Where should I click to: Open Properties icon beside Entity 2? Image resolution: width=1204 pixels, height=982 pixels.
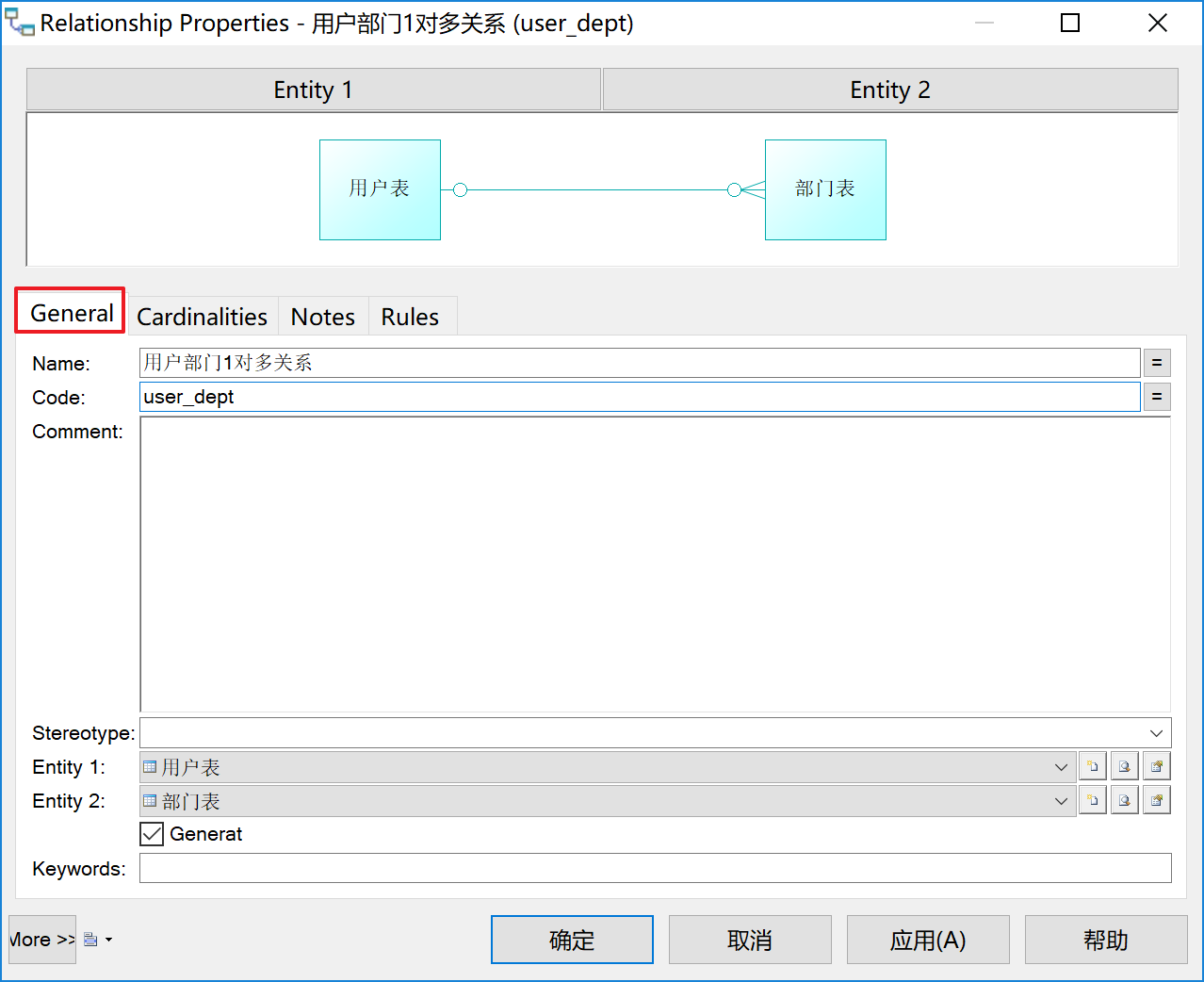coord(1157,800)
